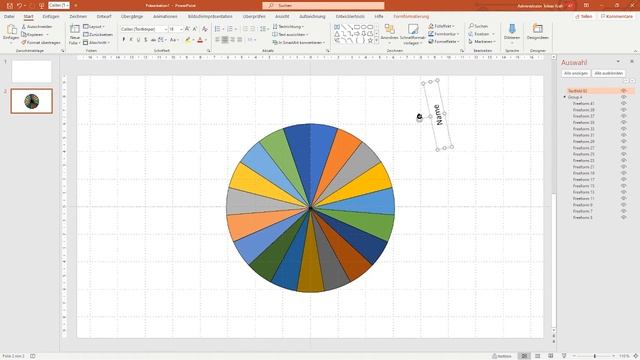Click the zoom slider in status bar
The height and width of the screenshot is (360, 640).
tap(595, 356)
